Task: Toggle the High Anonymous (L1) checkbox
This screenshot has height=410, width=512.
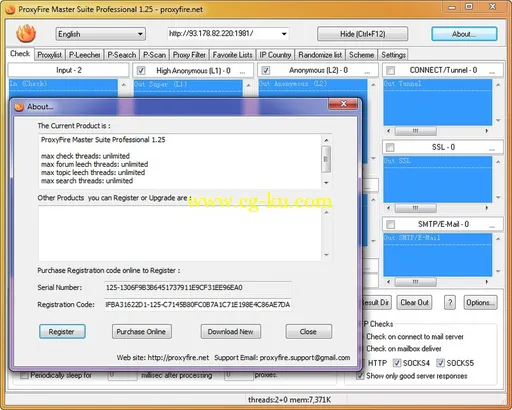Action: (x=141, y=70)
